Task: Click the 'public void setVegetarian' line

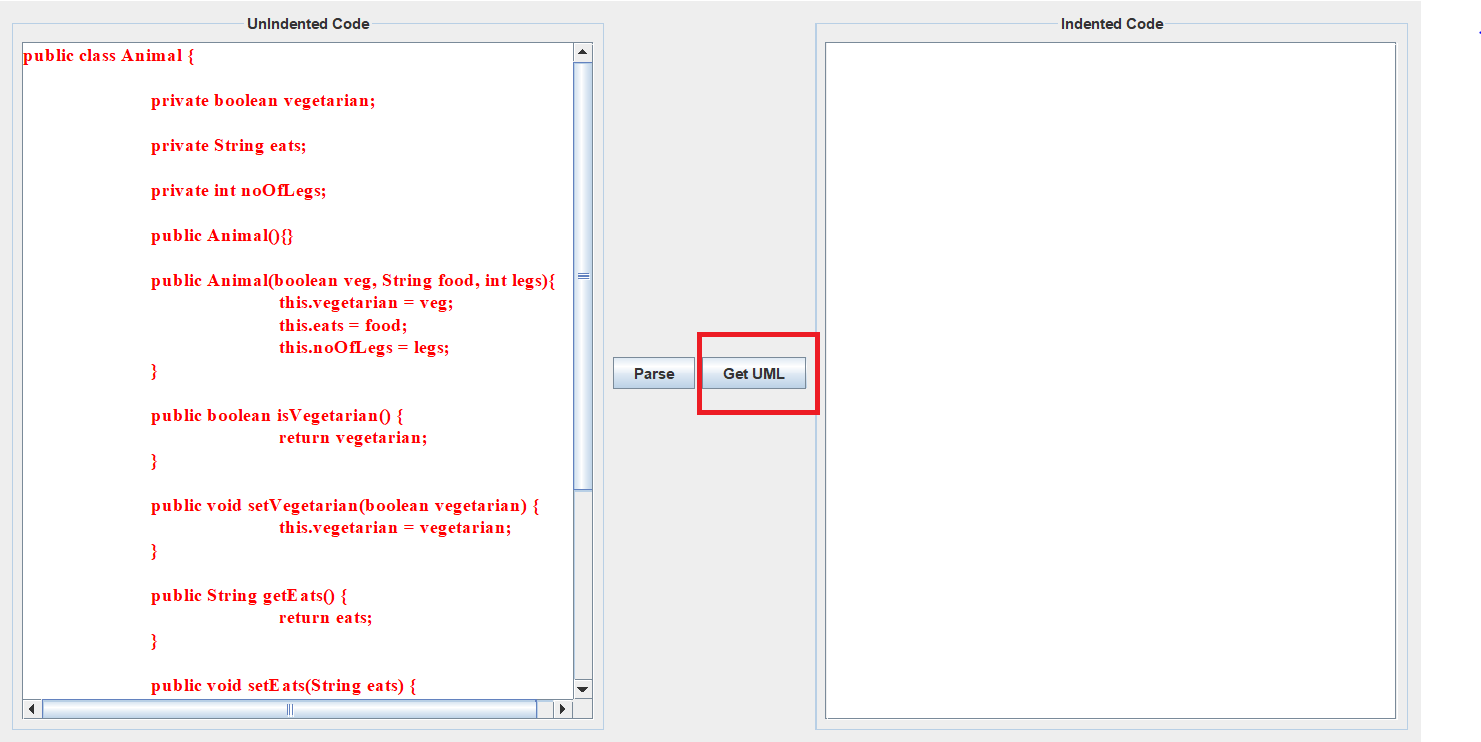Action: tap(345, 506)
